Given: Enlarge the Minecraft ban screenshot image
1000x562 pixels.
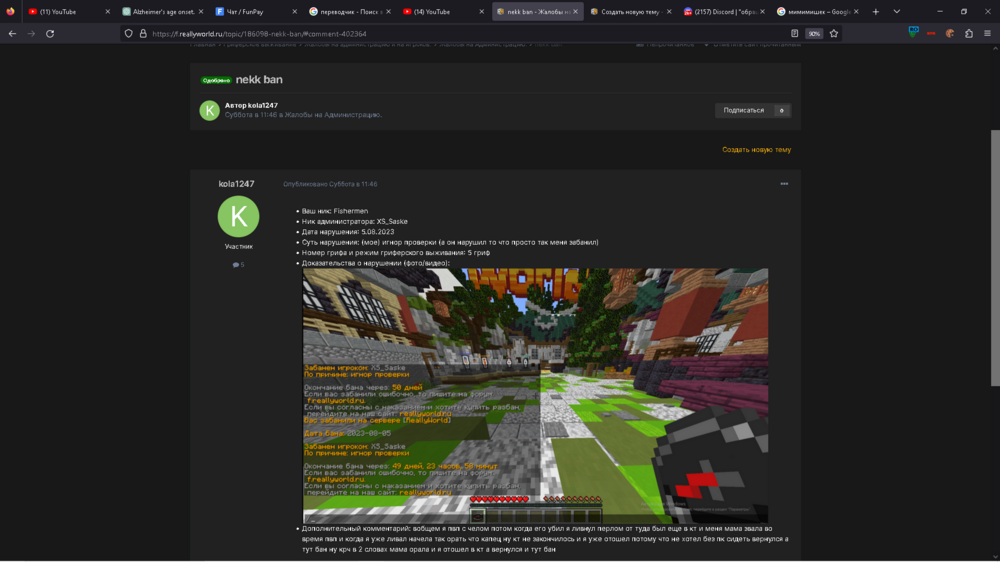Looking at the screenshot, I should tap(535, 396).
